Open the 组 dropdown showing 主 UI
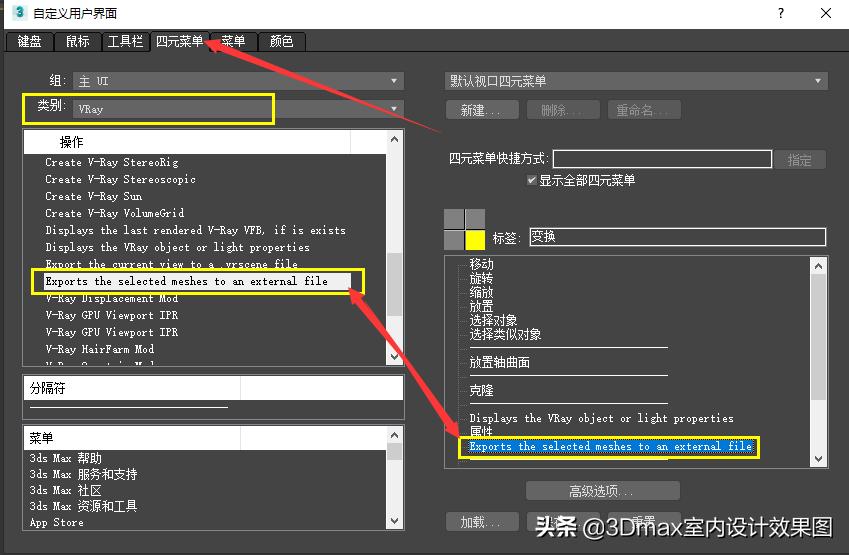 (239, 81)
